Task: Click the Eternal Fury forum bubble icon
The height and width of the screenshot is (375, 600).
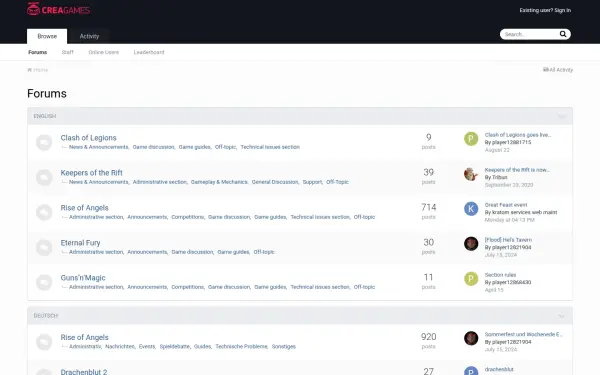Action: (x=44, y=248)
